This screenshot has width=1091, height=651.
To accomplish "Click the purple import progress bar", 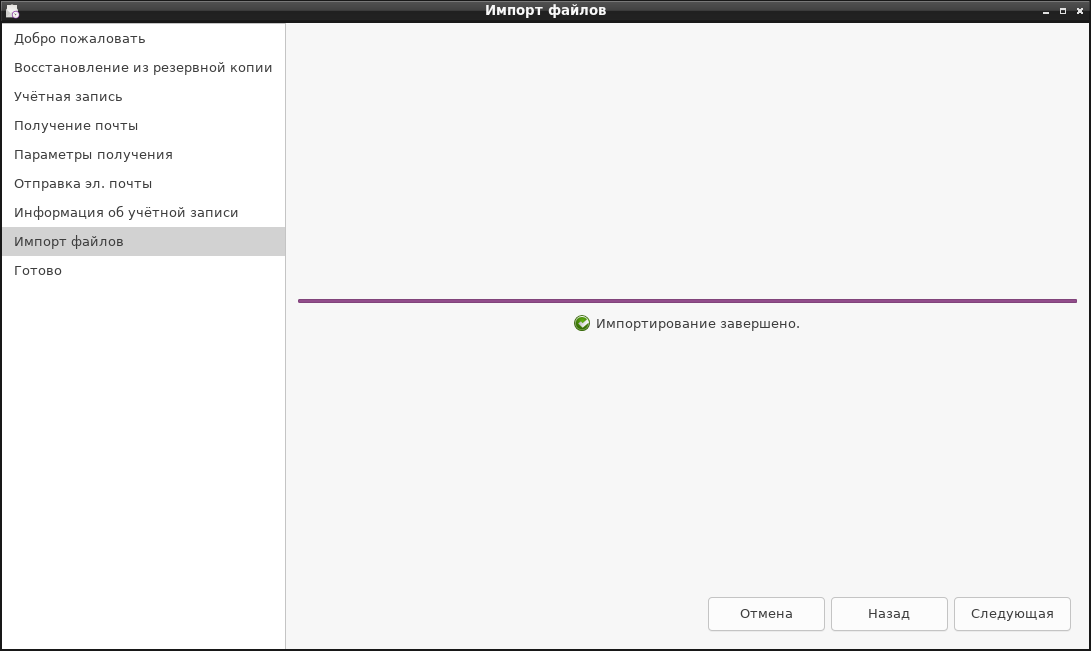I will (687, 301).
